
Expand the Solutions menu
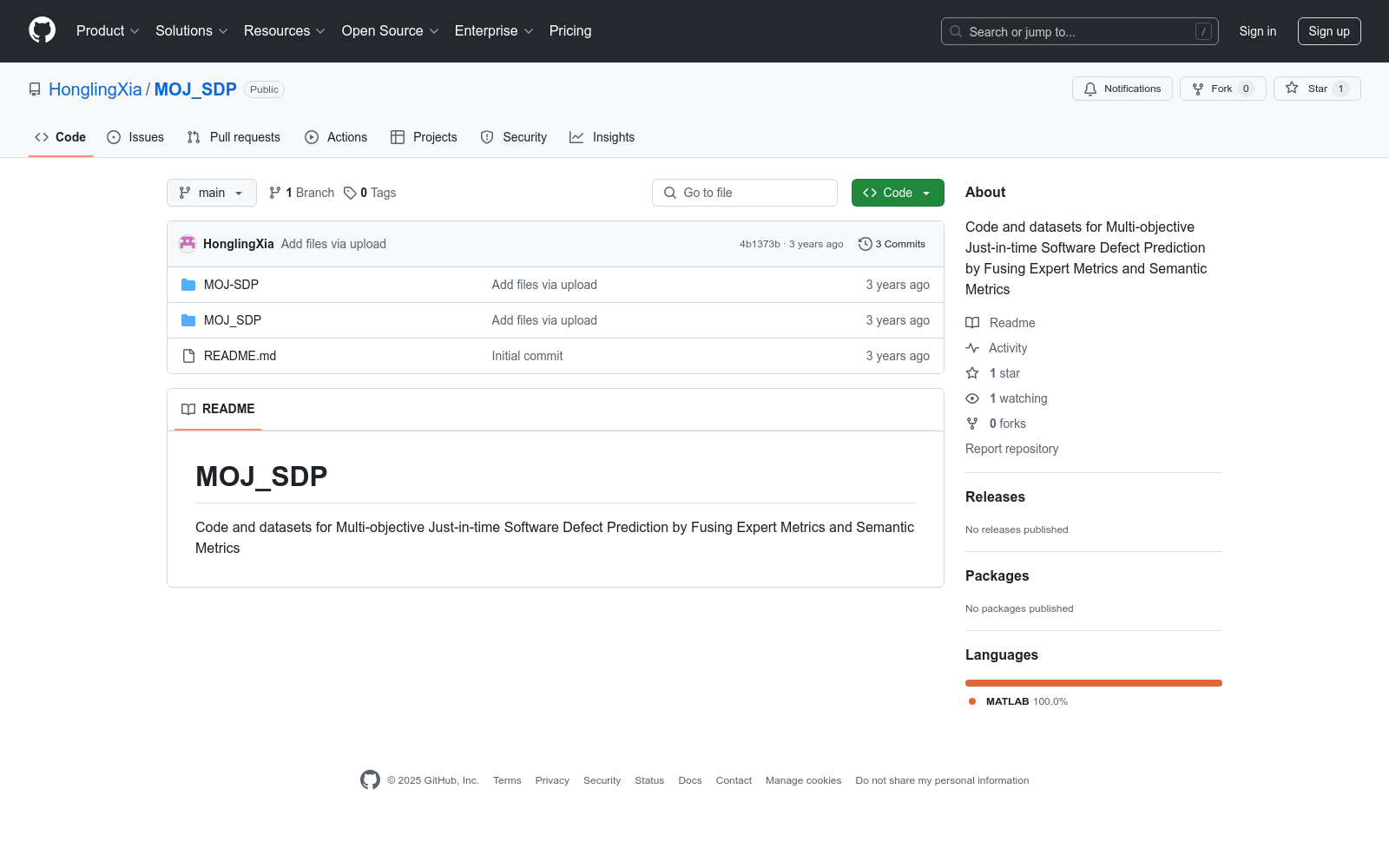point(192,30)
